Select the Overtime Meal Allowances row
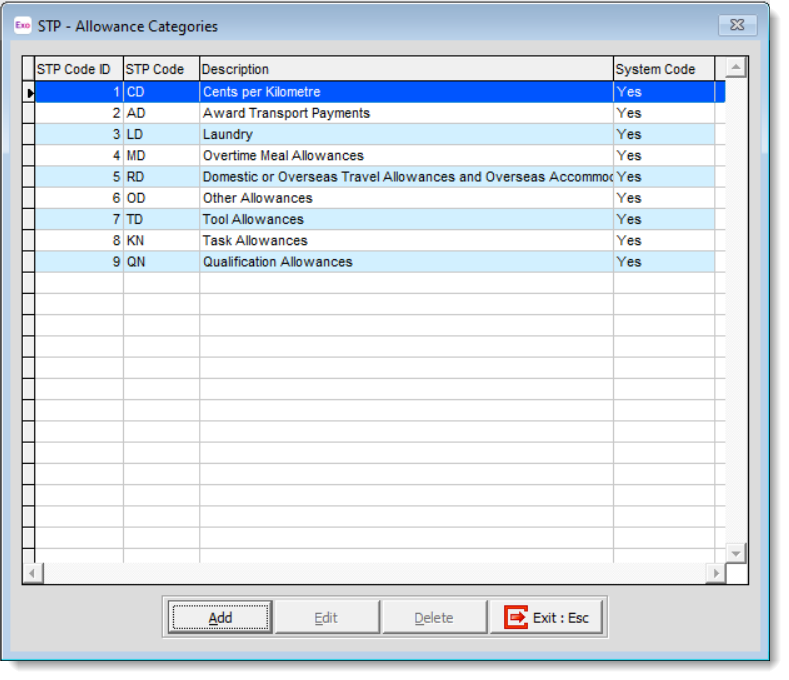Viewport: 789px width, 680px height. 283,156
